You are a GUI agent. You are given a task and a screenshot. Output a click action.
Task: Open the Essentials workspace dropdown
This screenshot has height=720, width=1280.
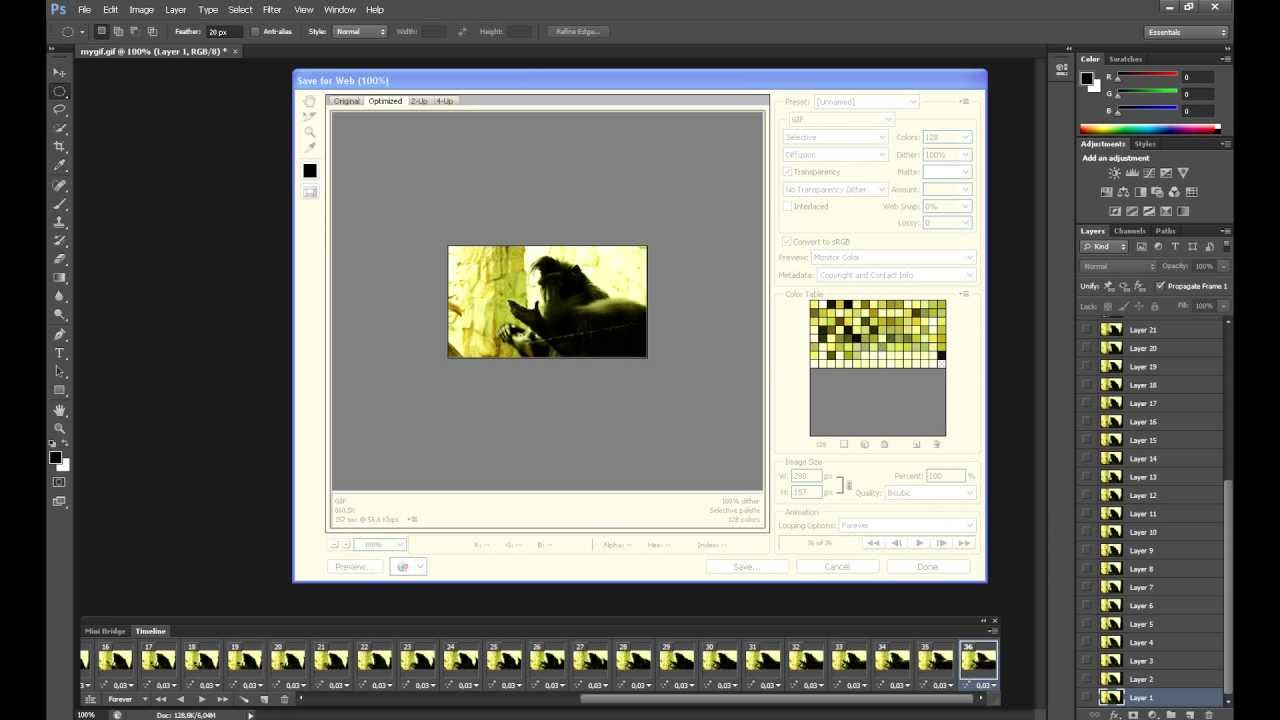1186,32
